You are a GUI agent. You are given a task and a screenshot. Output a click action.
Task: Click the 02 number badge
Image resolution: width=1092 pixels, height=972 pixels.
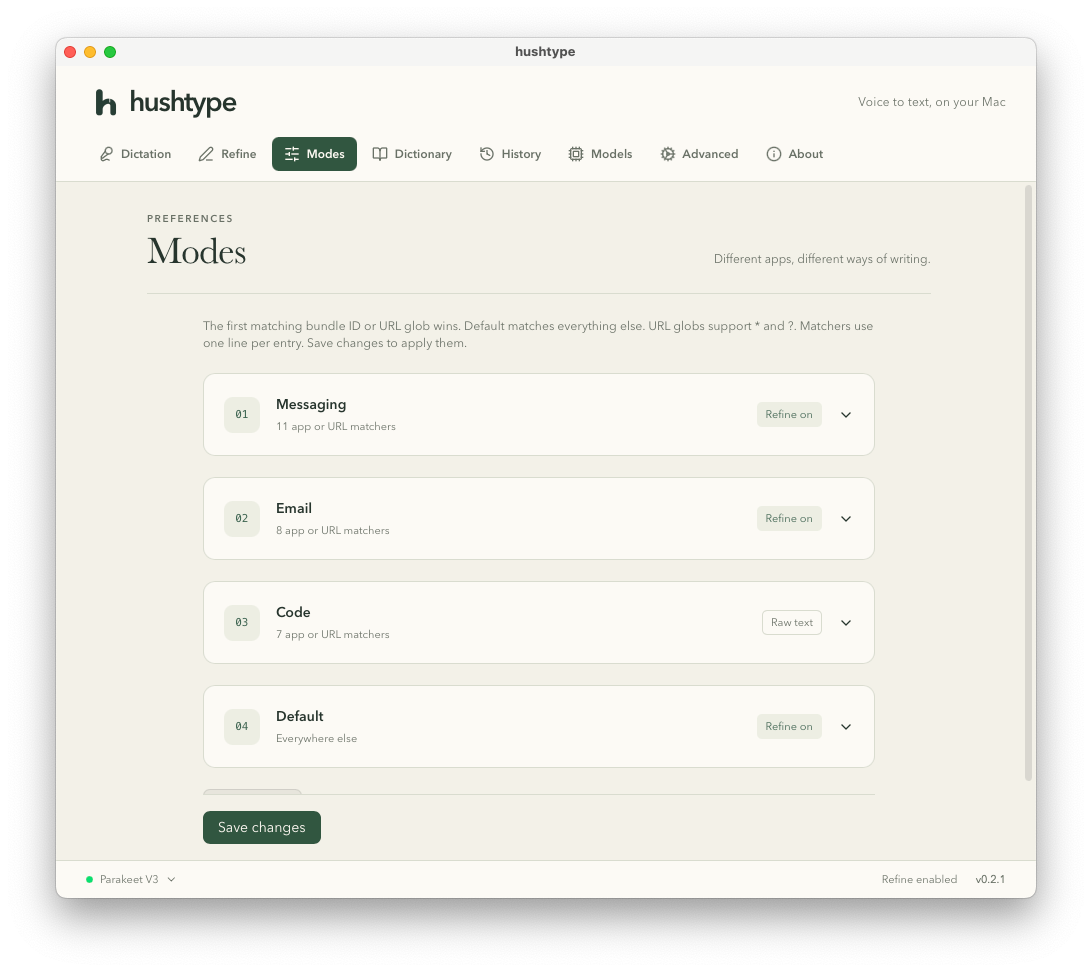tap(242, 518)
